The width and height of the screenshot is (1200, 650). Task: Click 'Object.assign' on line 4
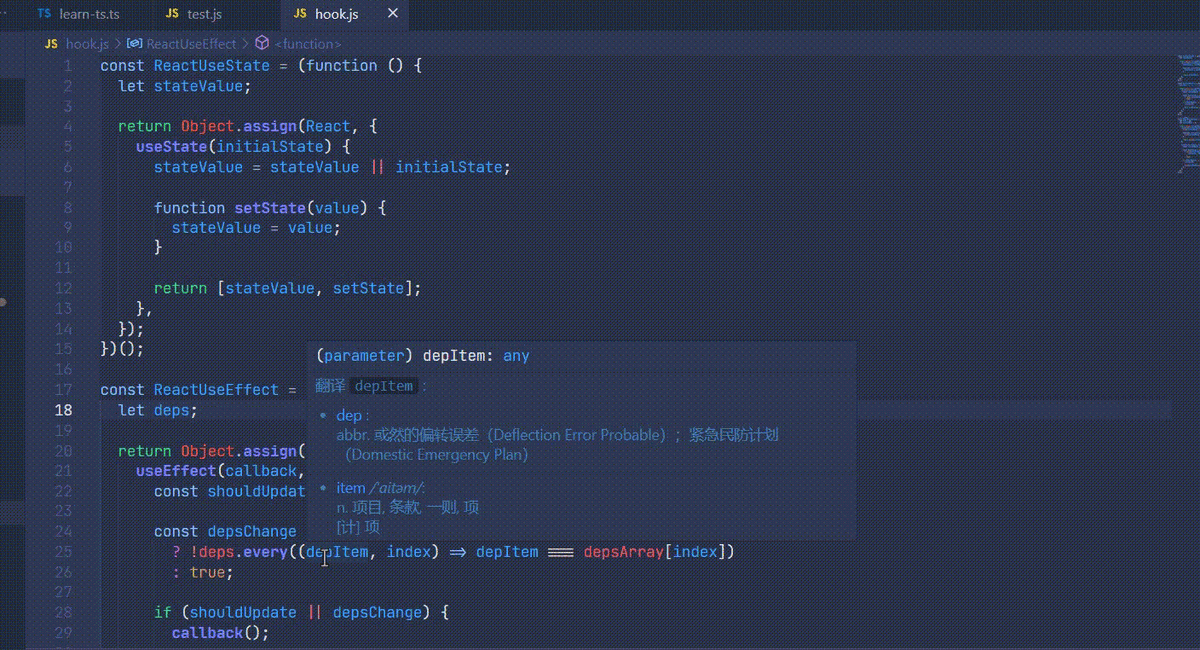(239, 127)
